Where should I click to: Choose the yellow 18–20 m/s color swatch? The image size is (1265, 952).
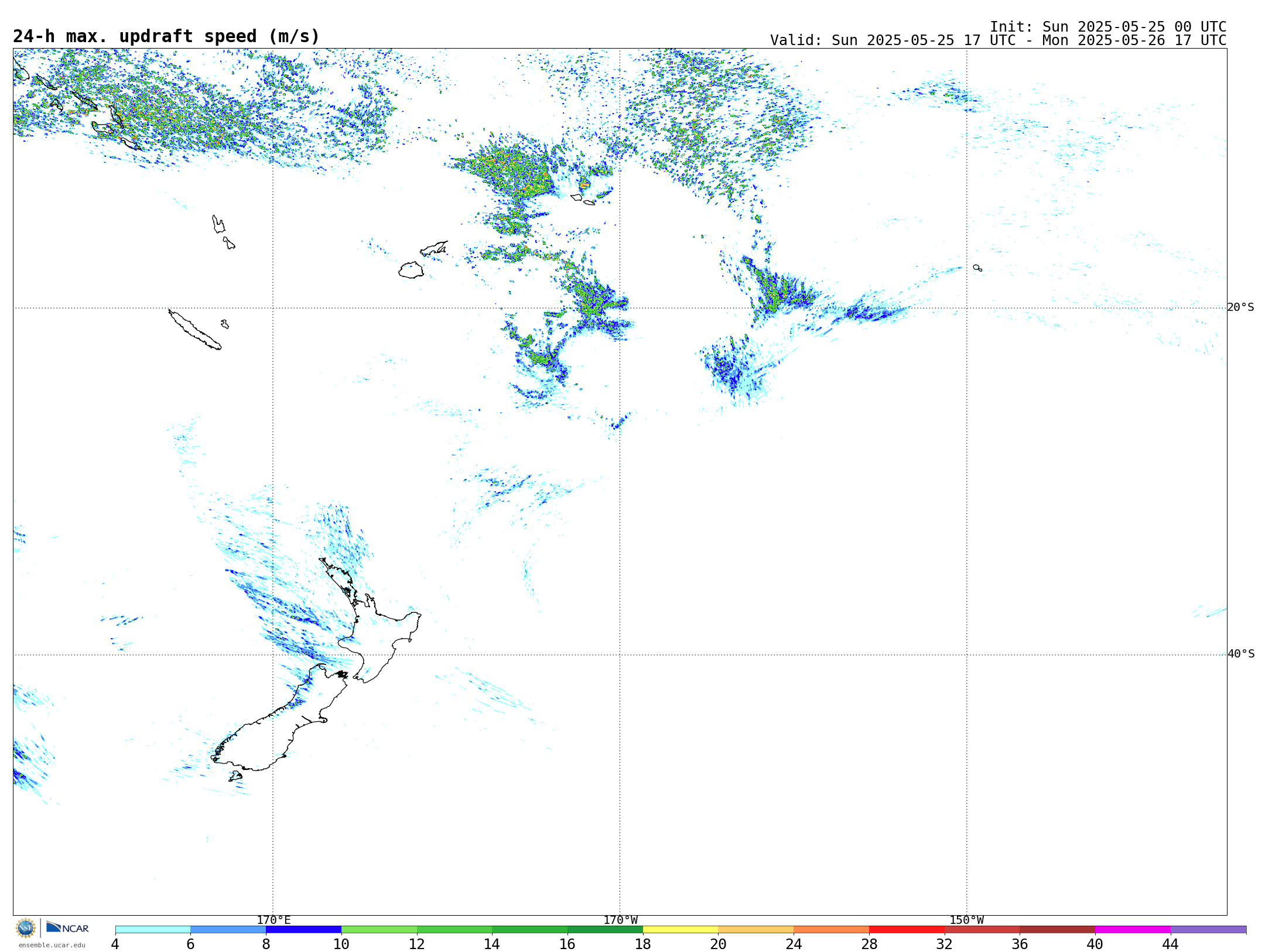click(x=681, y=930)
